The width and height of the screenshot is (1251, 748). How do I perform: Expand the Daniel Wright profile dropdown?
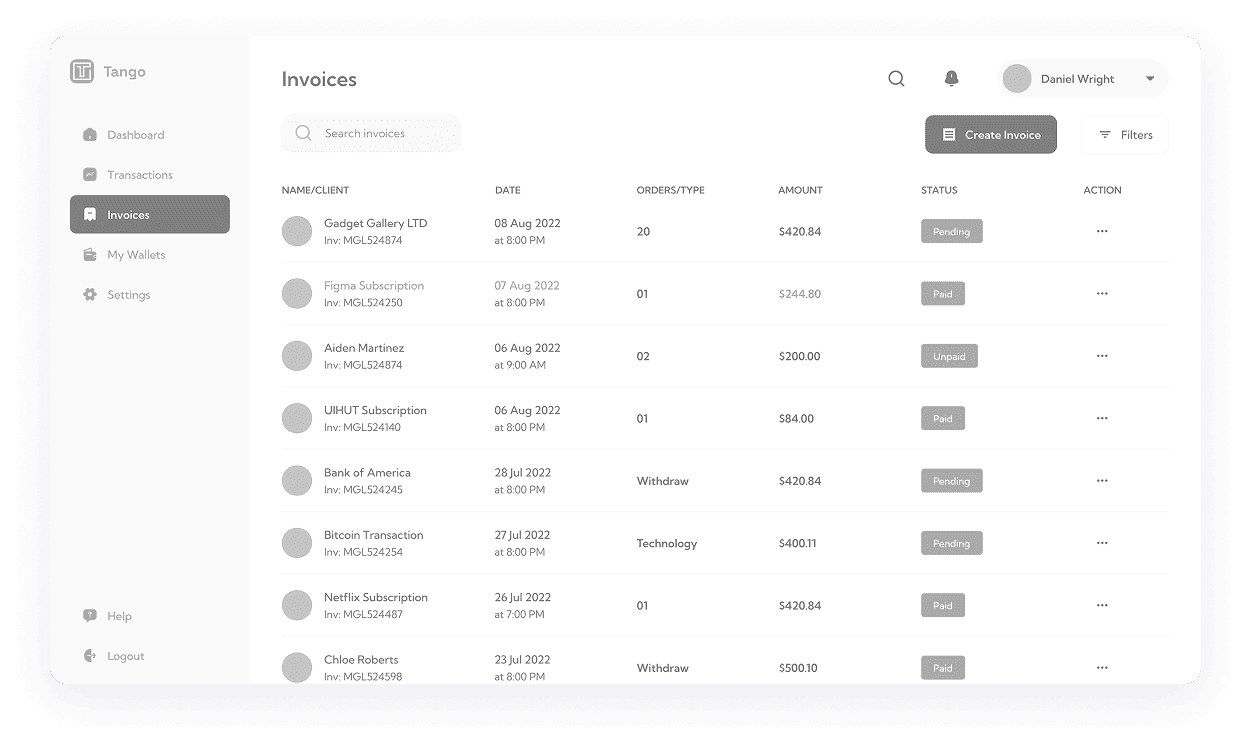tap(1150, 78)
